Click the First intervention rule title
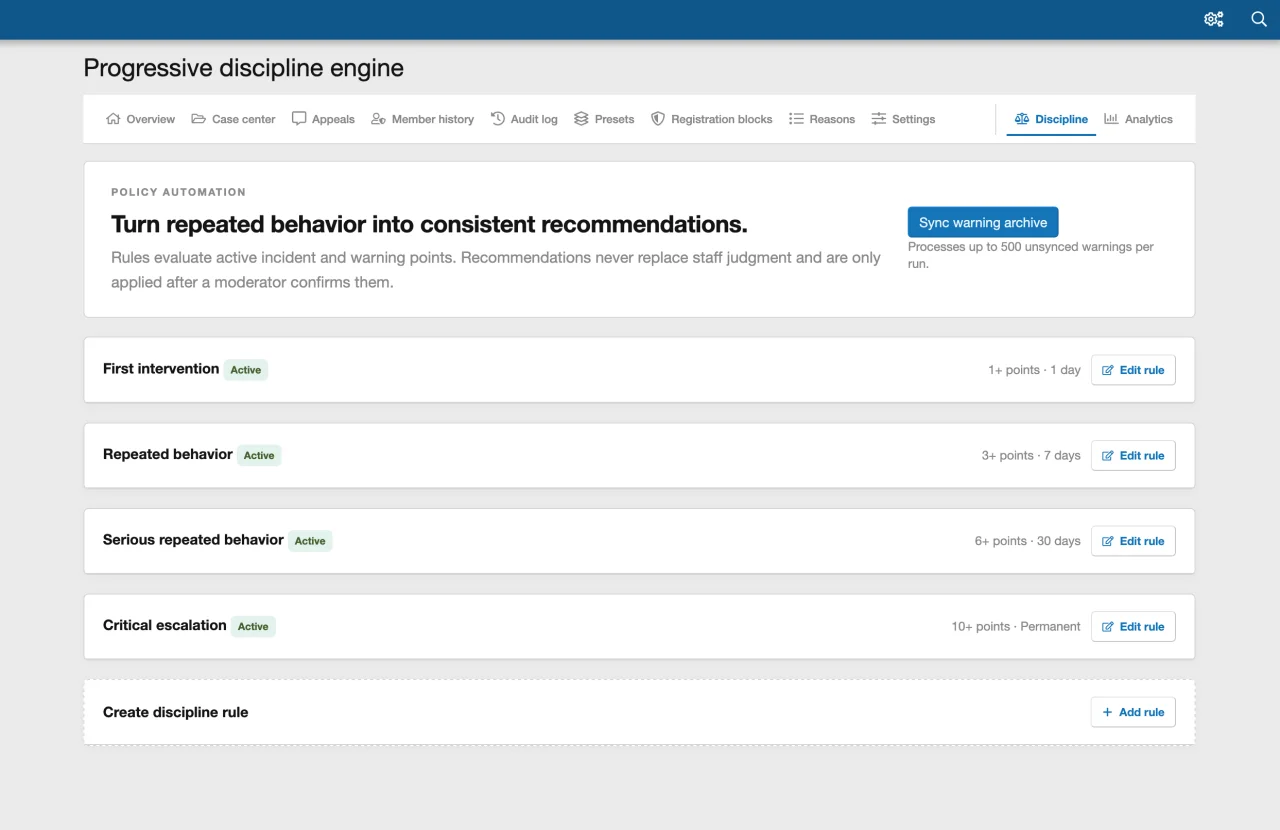The height and width of the screenshot is (830, 1280). 161,369
